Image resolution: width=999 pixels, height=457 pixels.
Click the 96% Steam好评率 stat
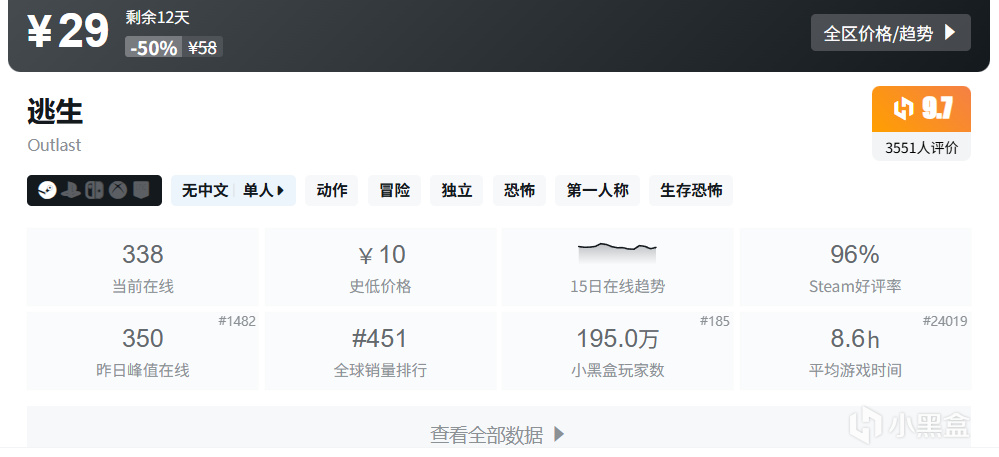click(855, 267)
